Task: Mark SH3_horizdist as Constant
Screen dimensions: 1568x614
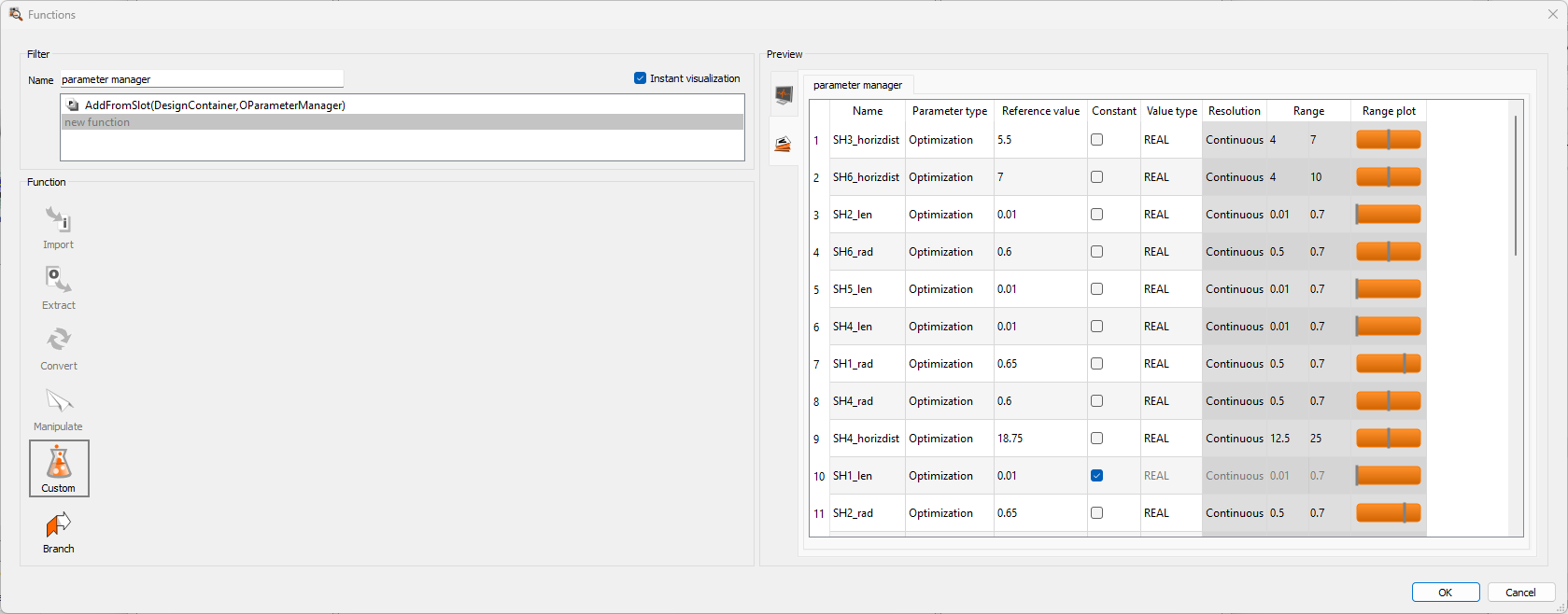Action: (1096, 140)
